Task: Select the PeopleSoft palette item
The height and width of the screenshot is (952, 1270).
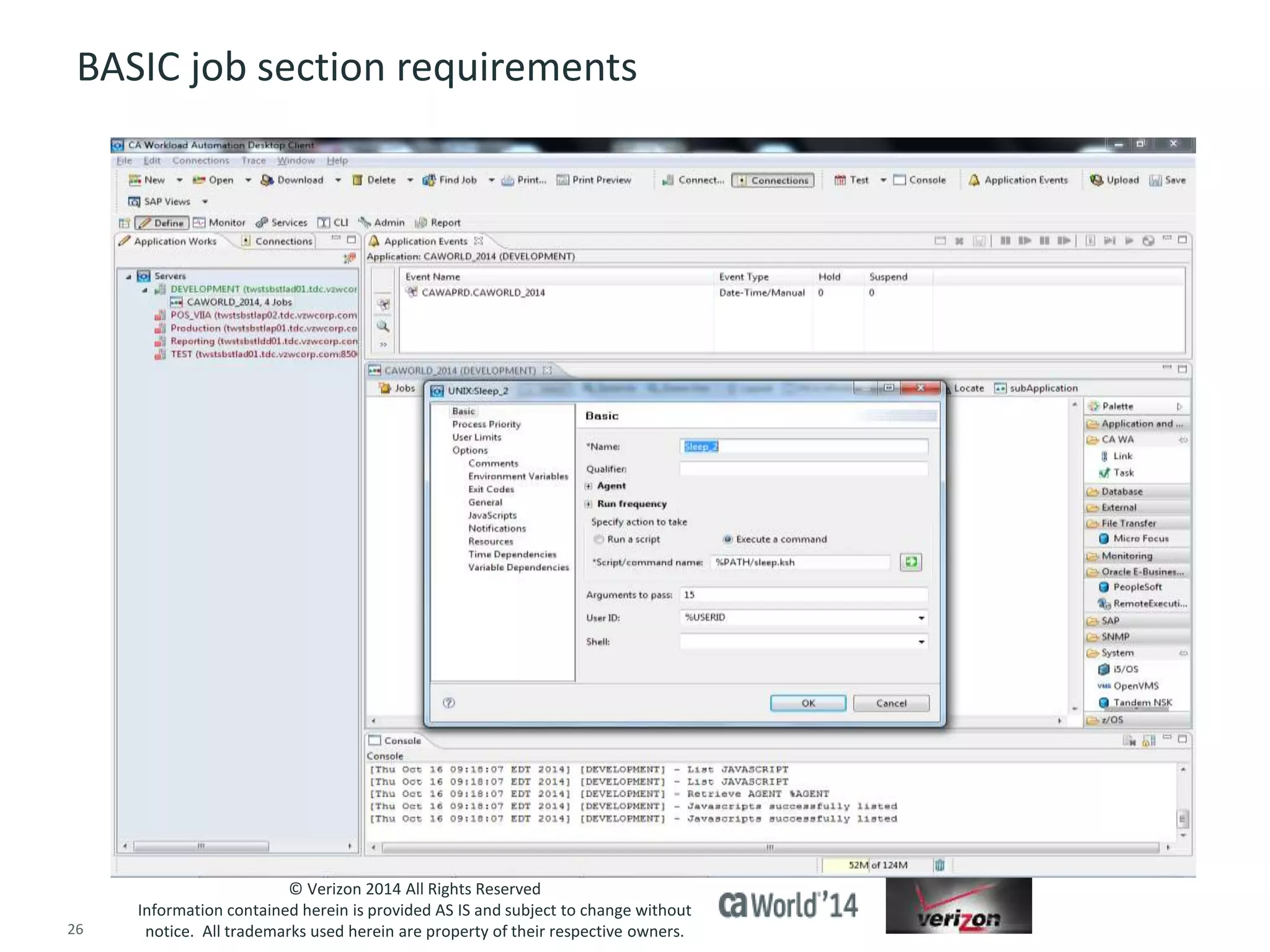Action: click(x=1130, y=587)
